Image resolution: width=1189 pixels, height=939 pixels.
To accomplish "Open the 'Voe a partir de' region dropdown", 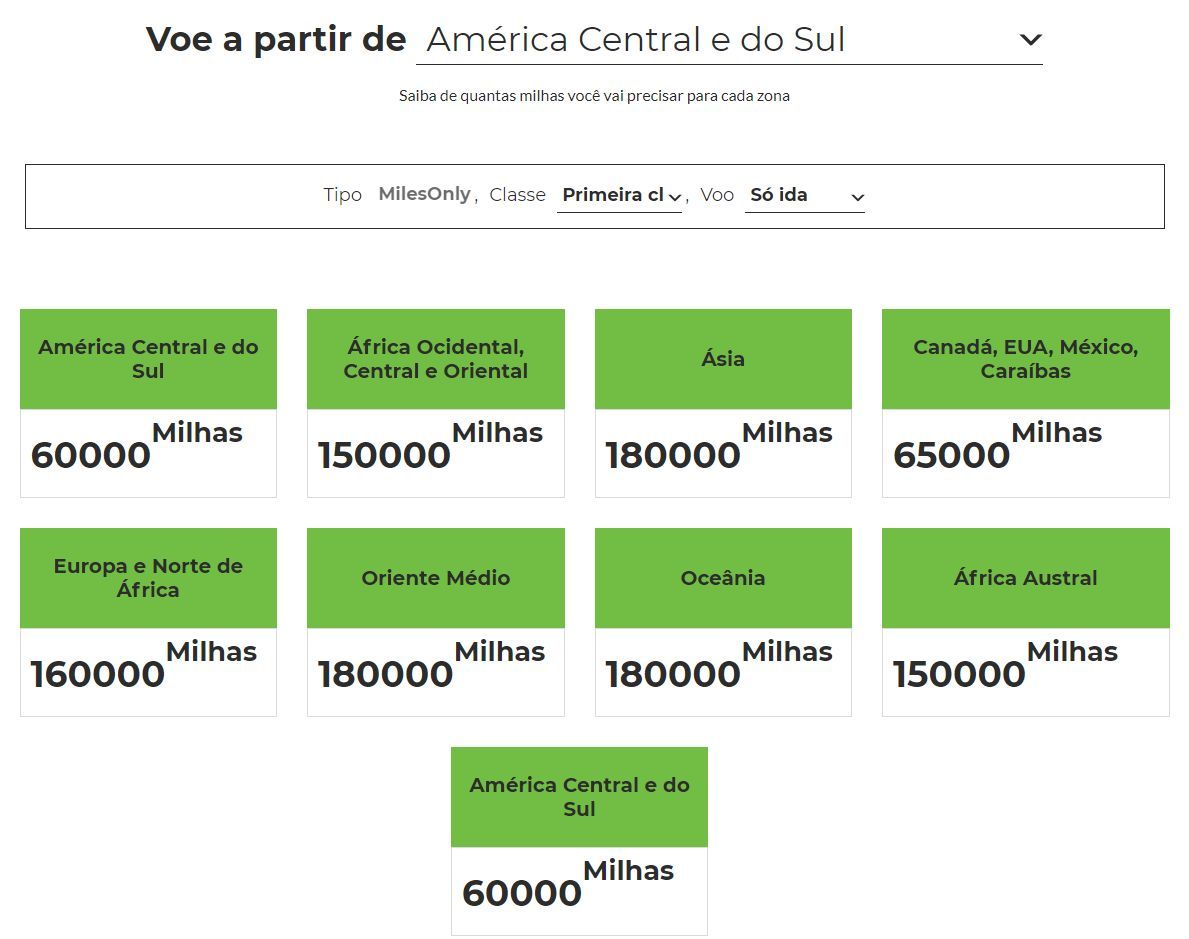I will coord(729,40).
